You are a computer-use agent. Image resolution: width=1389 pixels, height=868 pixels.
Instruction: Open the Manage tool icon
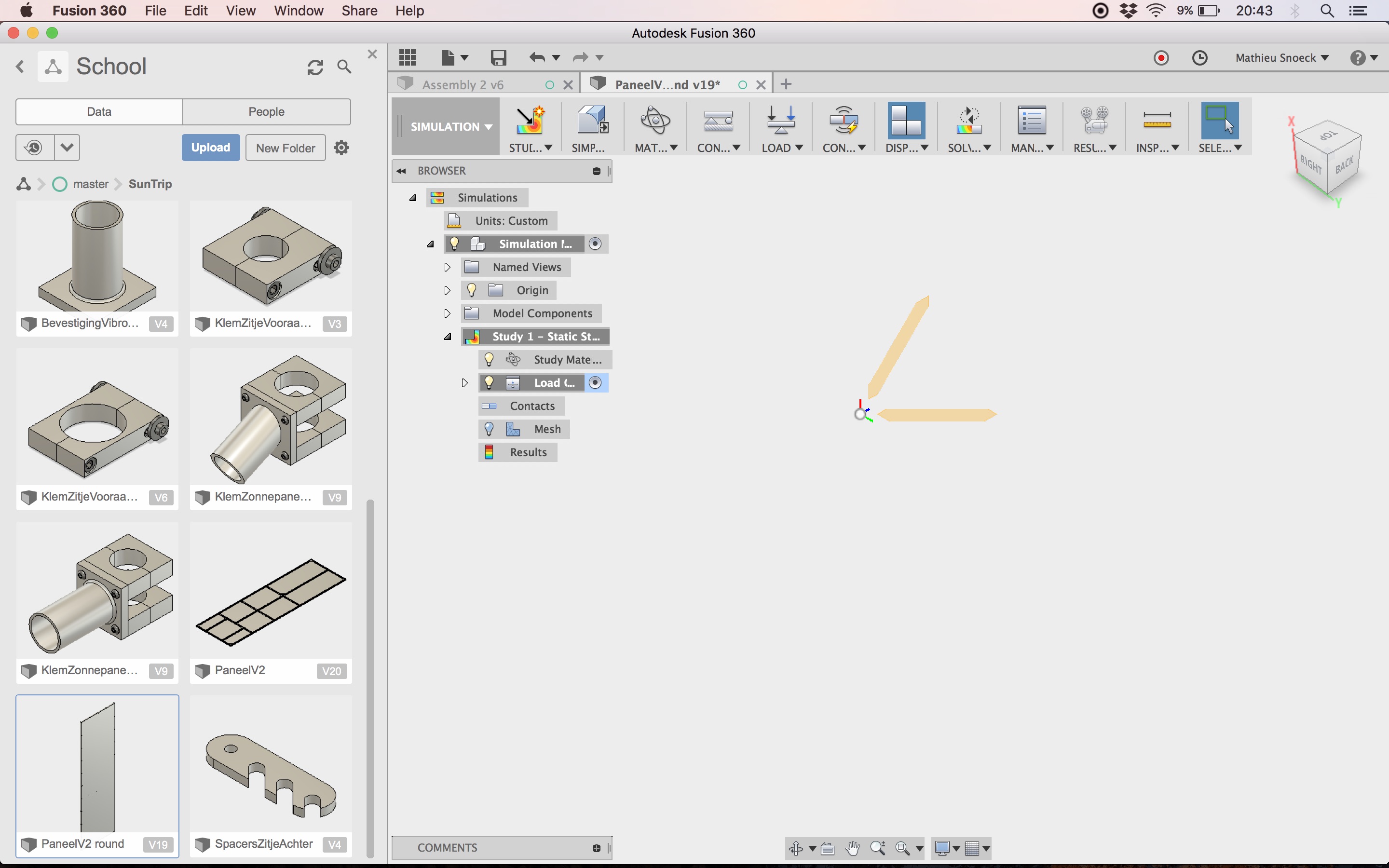point(1032,121)
